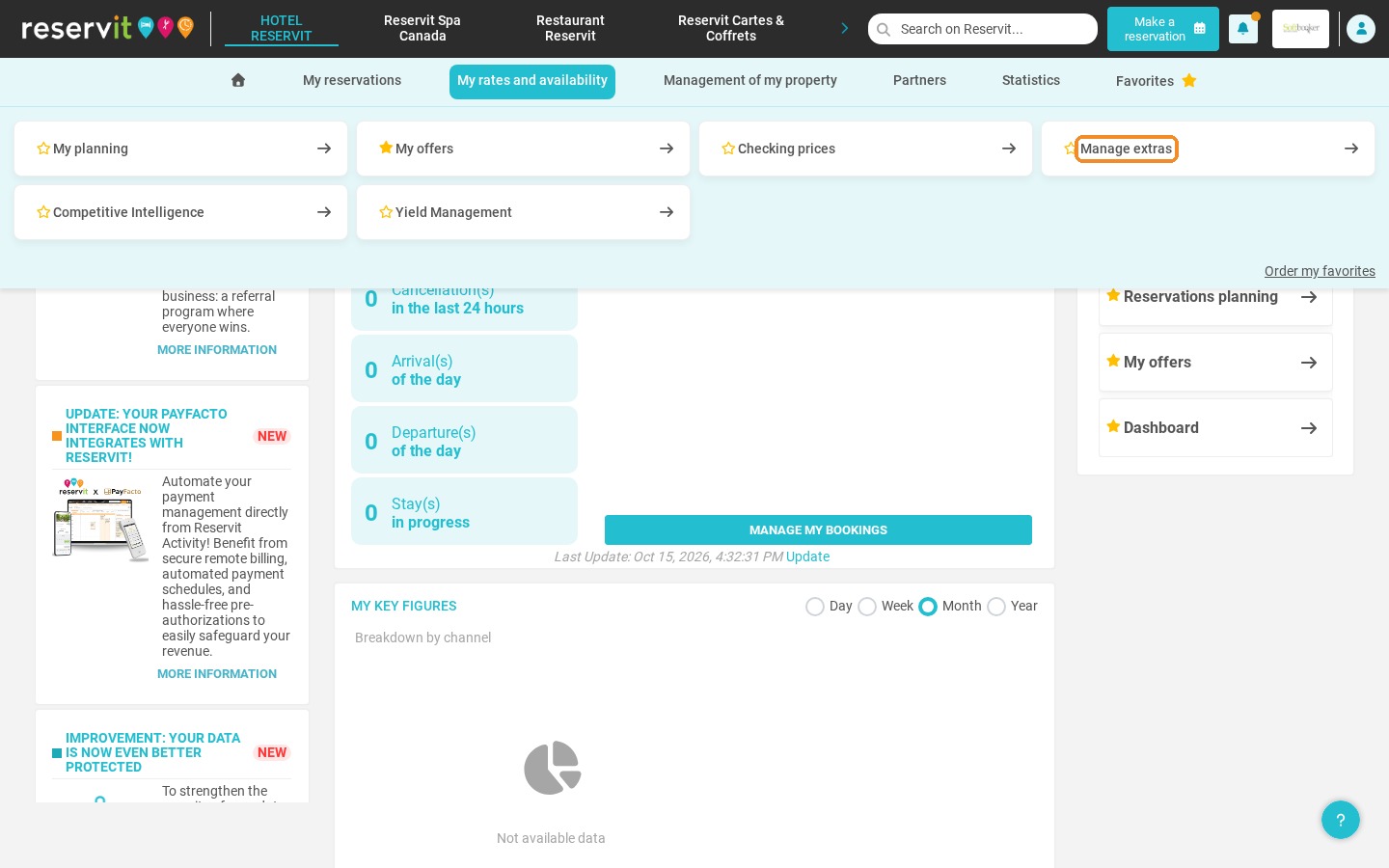Click arrow on My offers in the My rates and availability menu
Screen dimensions: 1389x868
coord(667,149)
